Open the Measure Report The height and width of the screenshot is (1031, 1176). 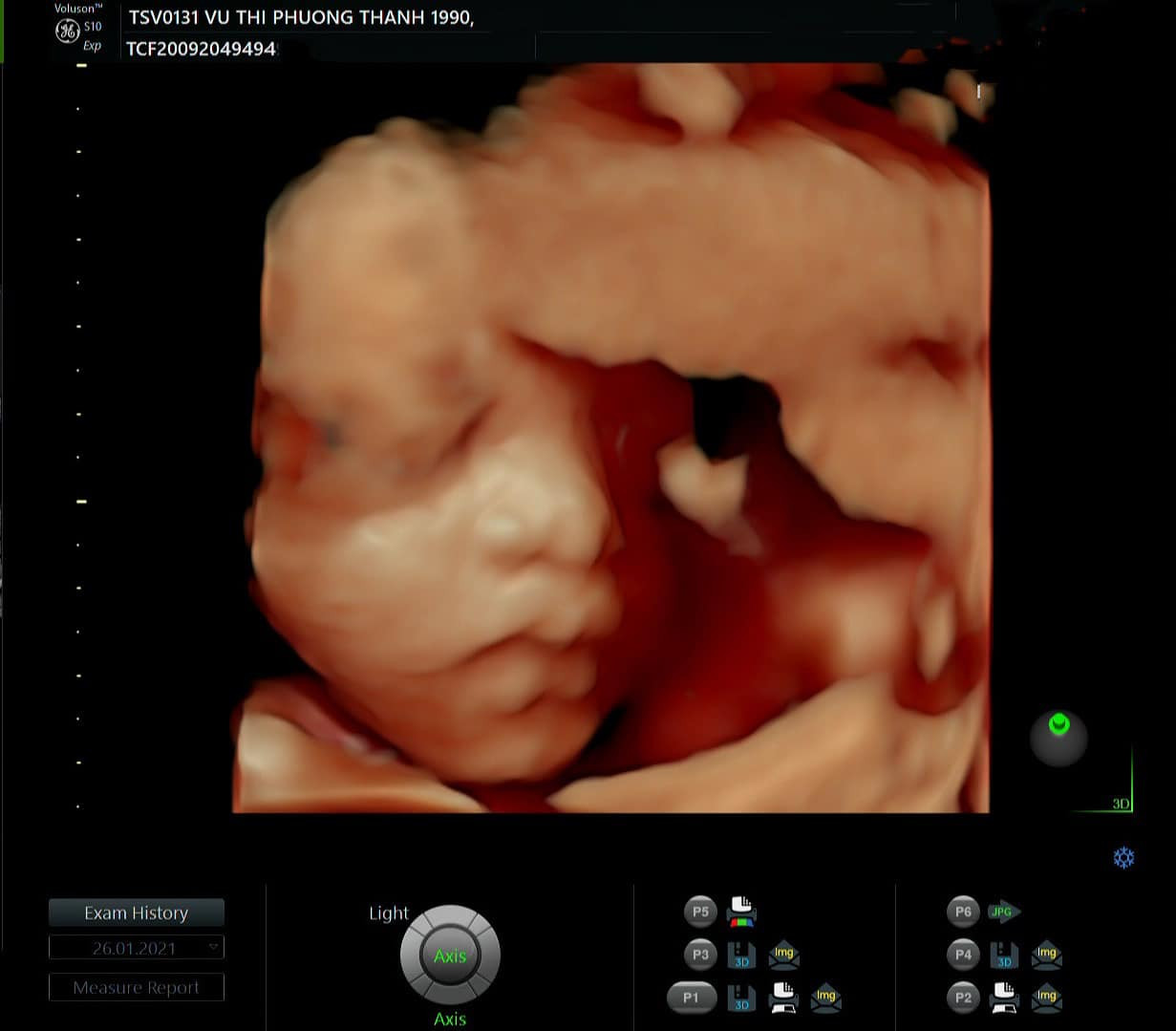(137, 987)
